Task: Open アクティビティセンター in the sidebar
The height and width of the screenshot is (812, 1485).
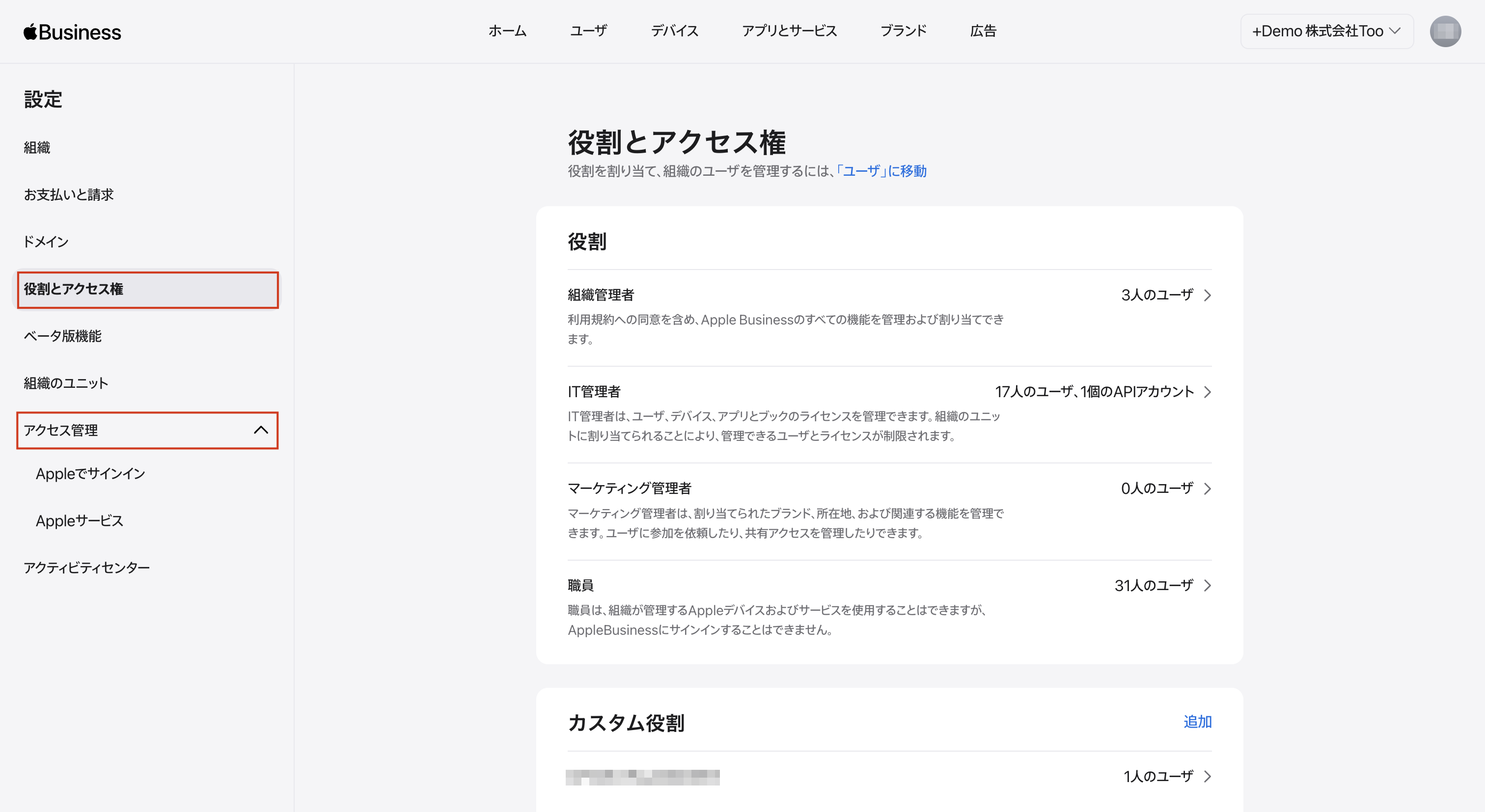Action: (86, 568)
